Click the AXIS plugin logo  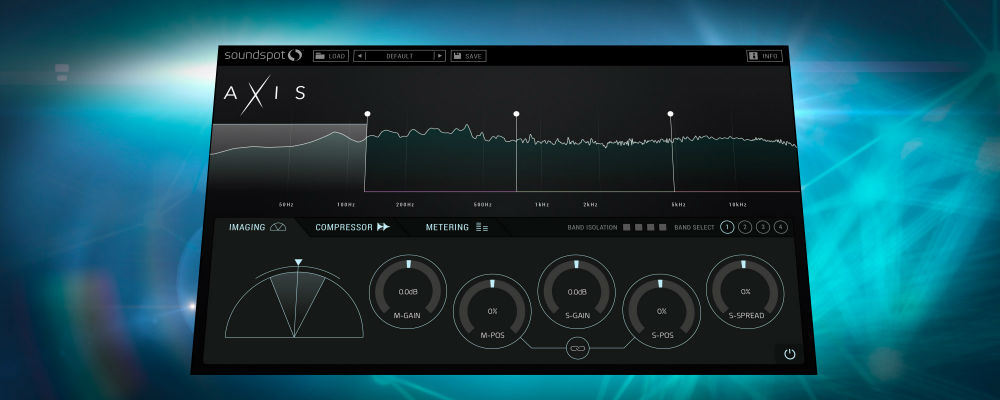pos(265,94)
